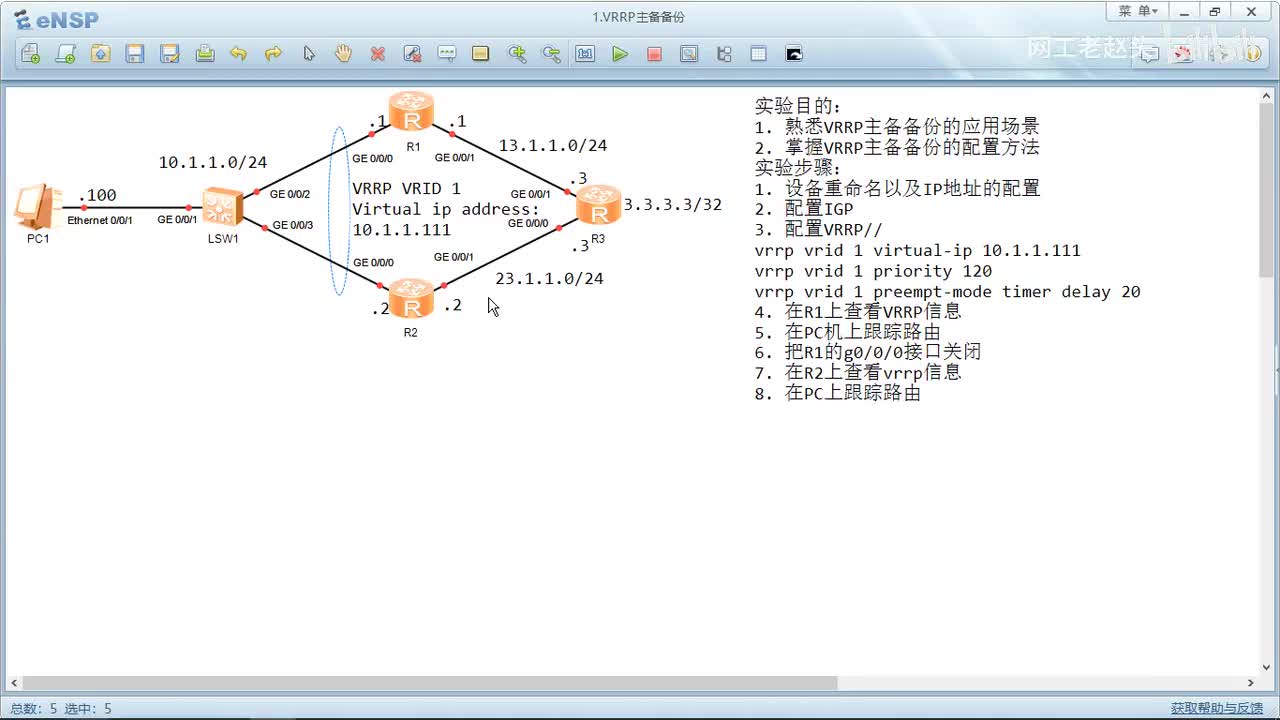The image size is (1280, 720).
Task: Click the zoom in magnifier icon
Action: (x=517, y=54)
